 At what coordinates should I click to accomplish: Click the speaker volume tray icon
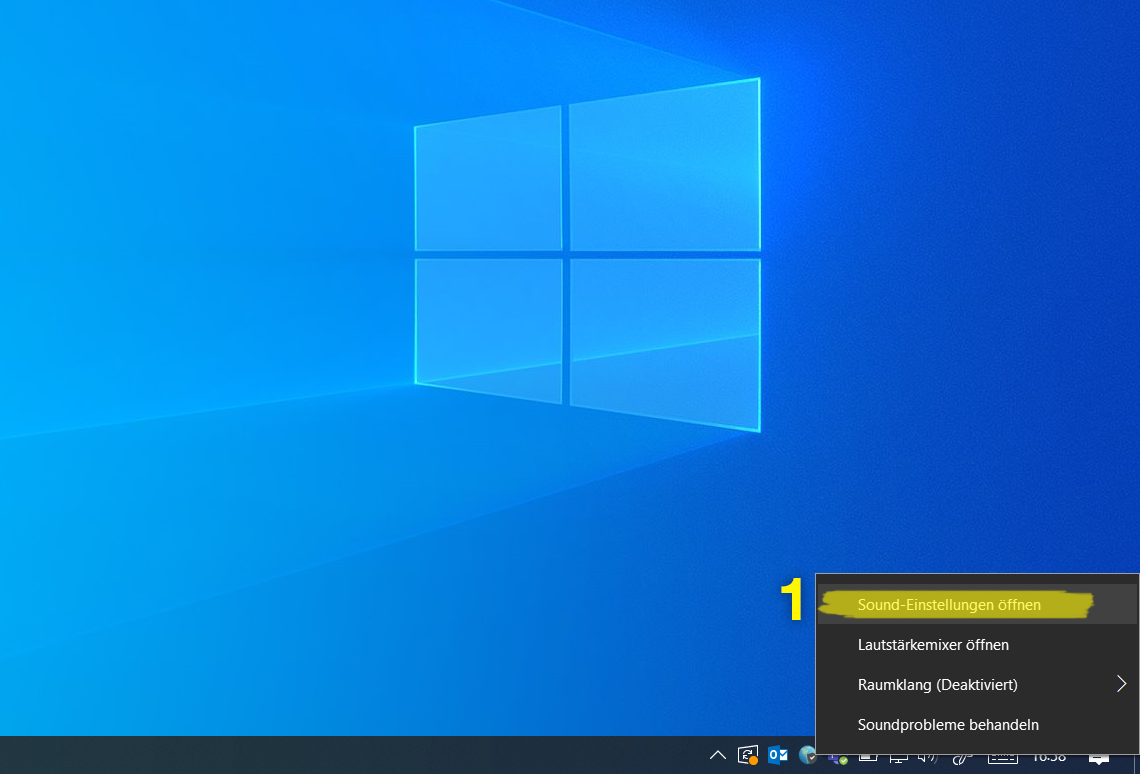[928, 758]
